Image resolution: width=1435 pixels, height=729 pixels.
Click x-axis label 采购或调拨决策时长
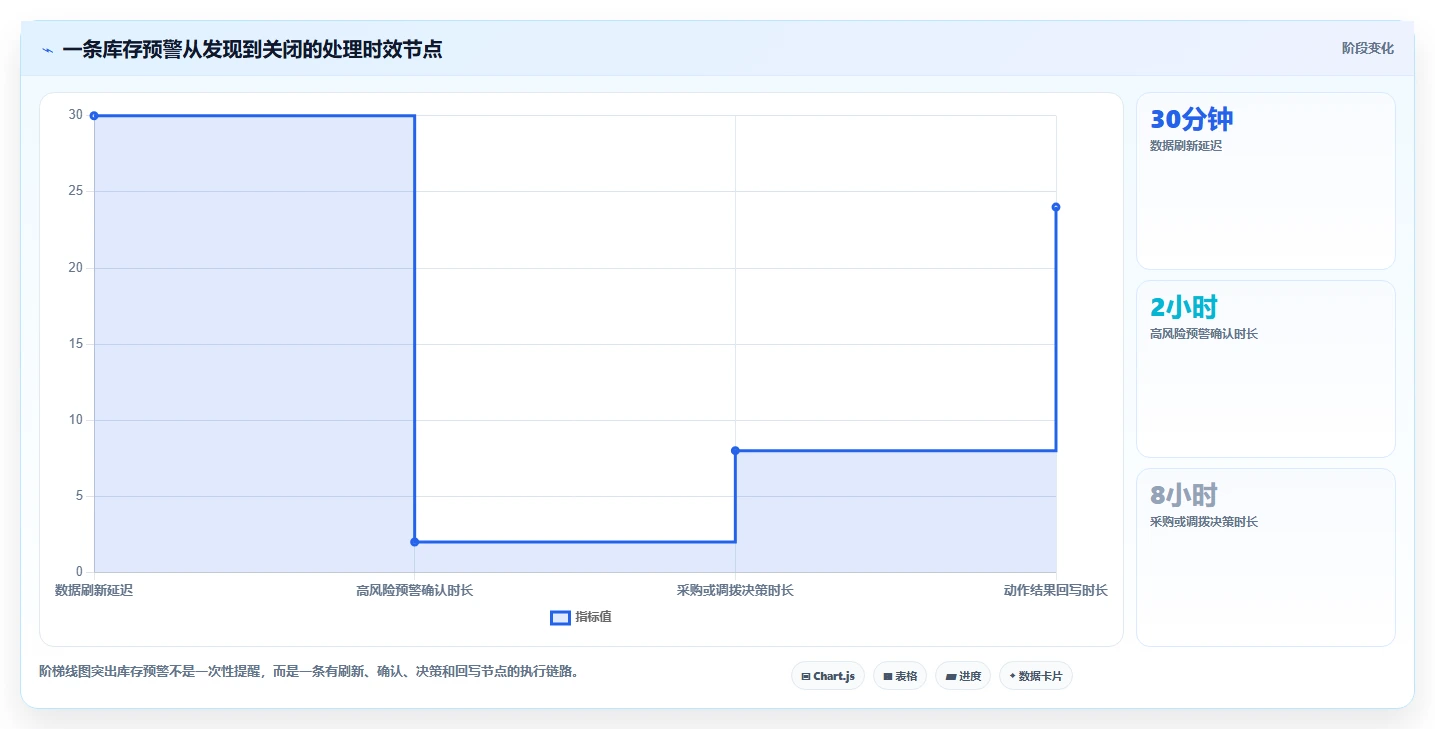(x=735, y=590)
